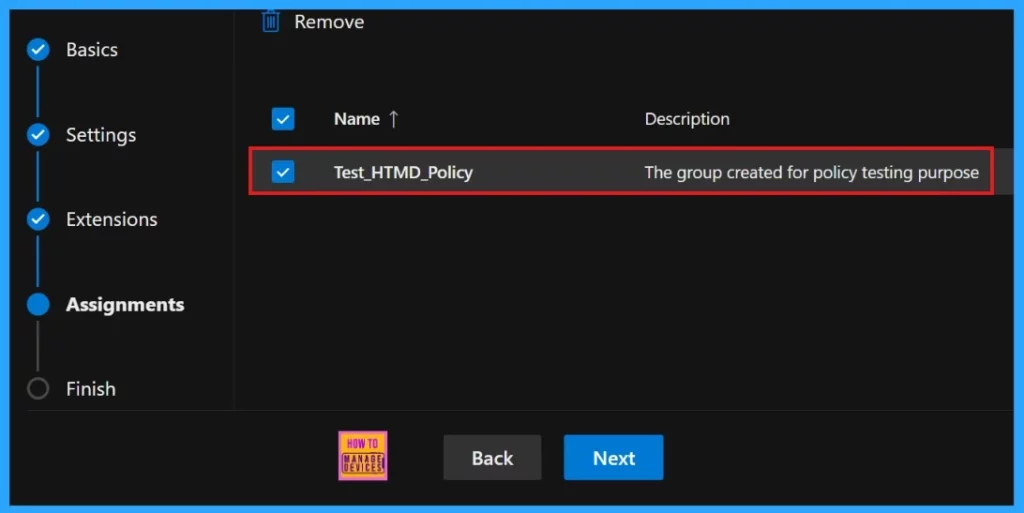Click the sort ascending arrow beside Name

point(393,119)
